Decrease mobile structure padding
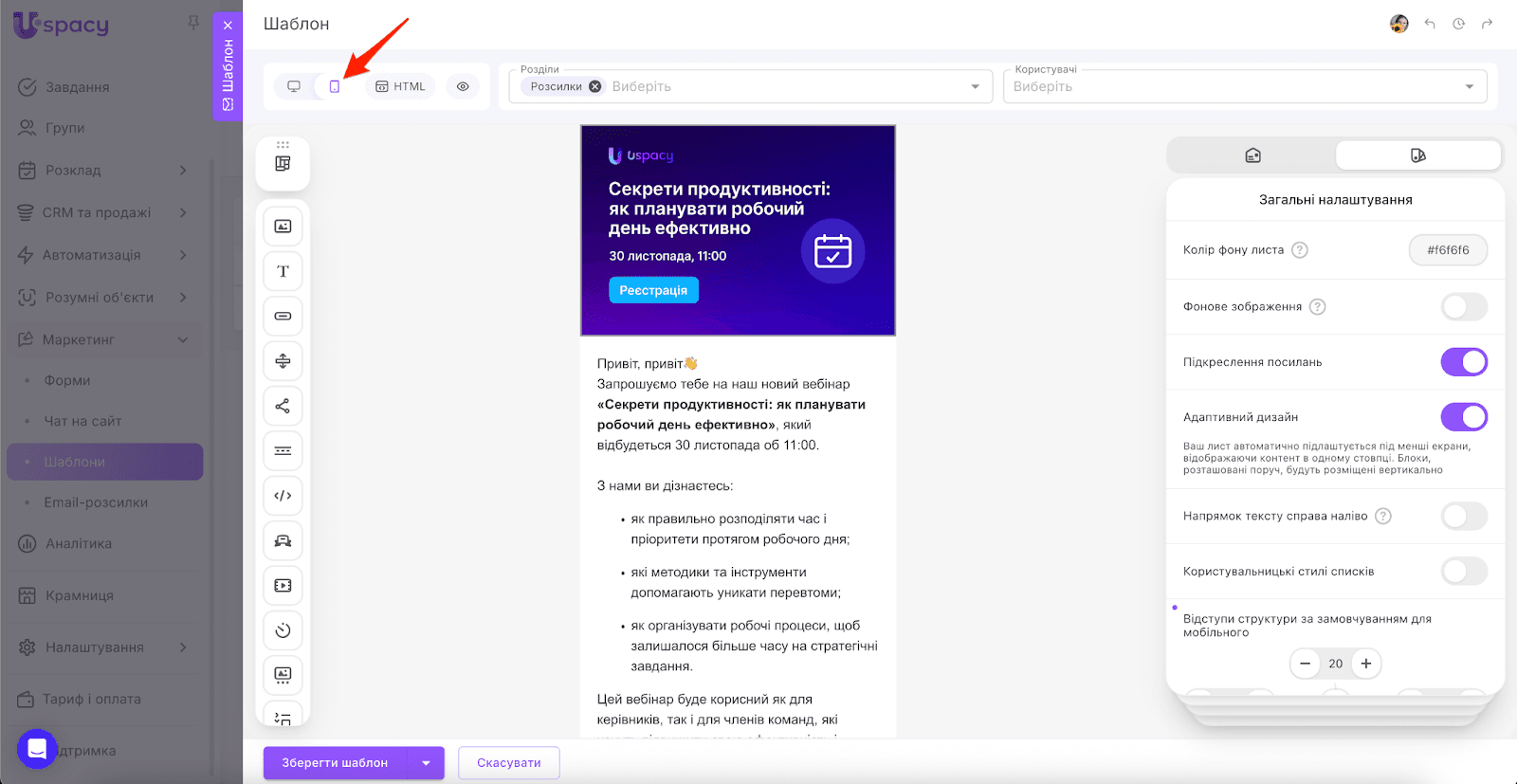Screen dimensions: 1517x784 click(1306, 664)
